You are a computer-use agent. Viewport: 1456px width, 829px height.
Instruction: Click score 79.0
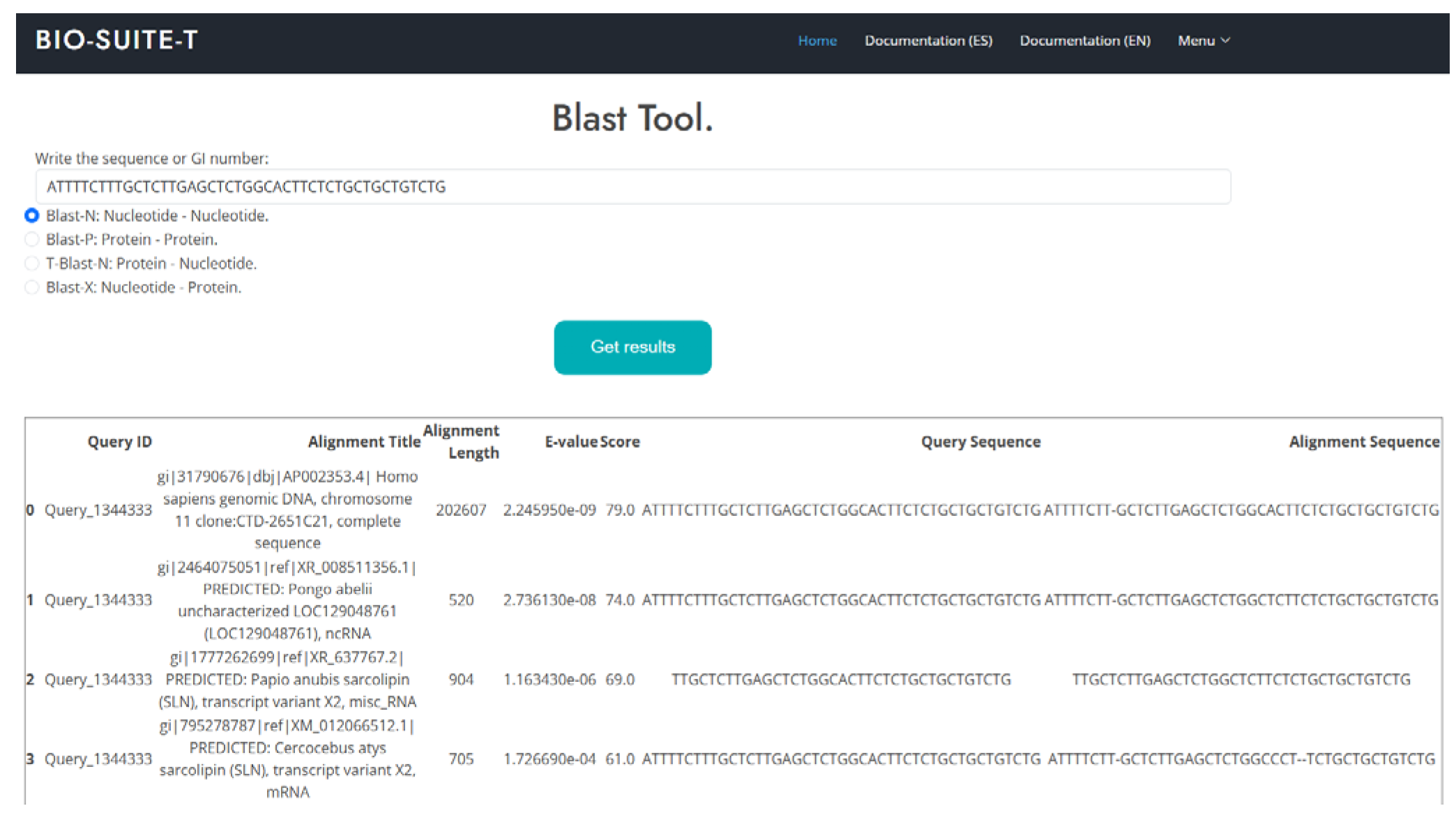[x=620, y=510]
